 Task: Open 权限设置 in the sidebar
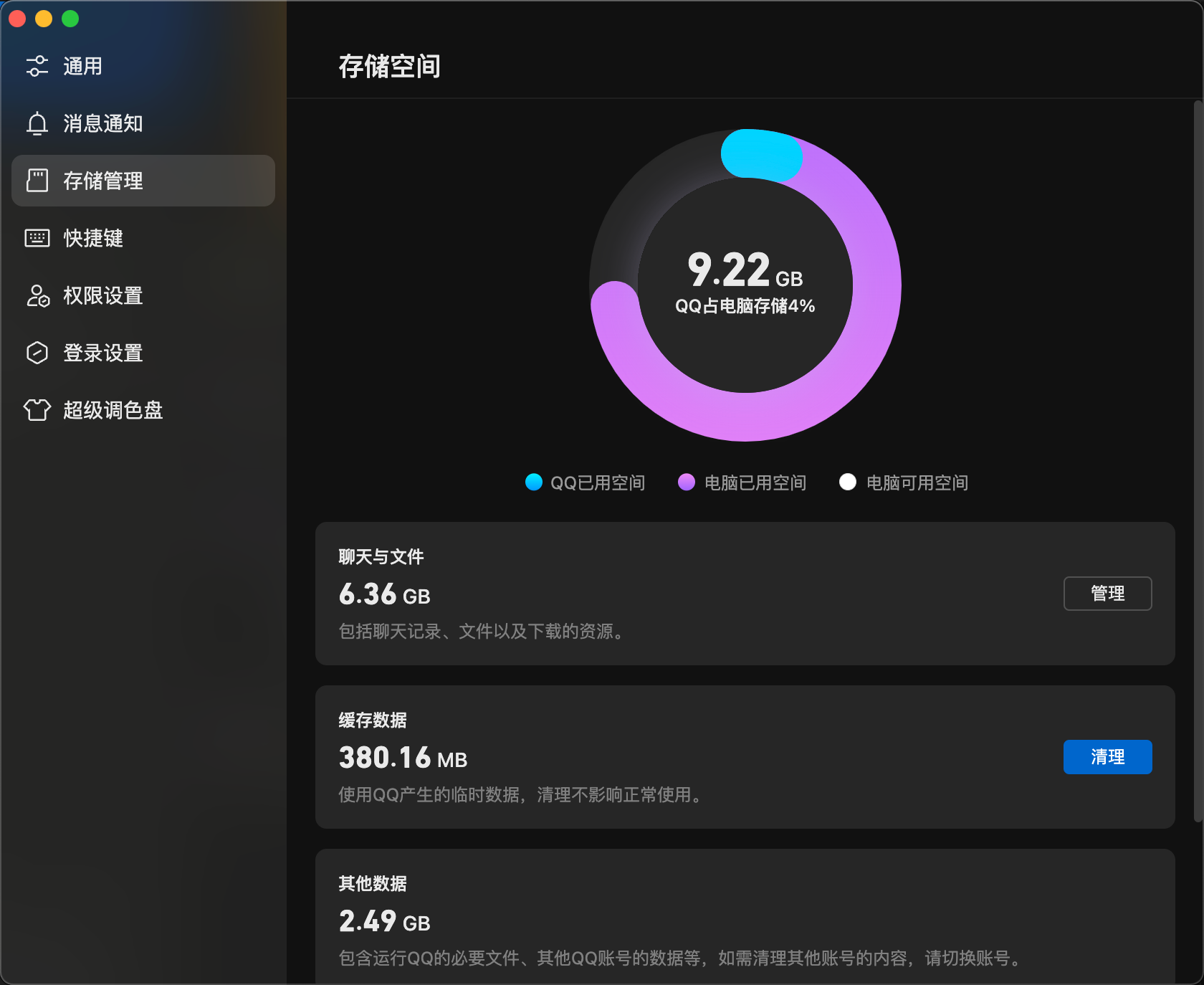click(x=102, y=295)
